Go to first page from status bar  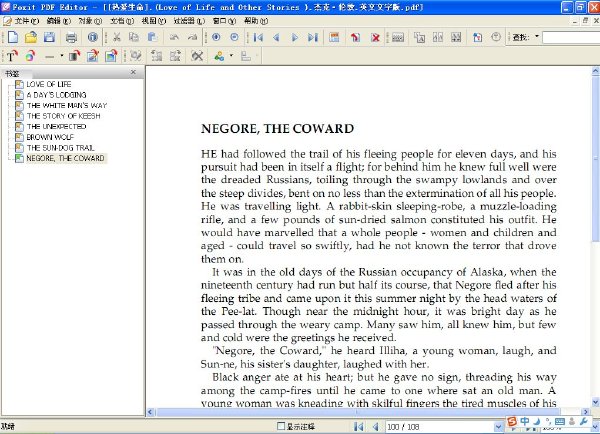(x=359, y=426)
